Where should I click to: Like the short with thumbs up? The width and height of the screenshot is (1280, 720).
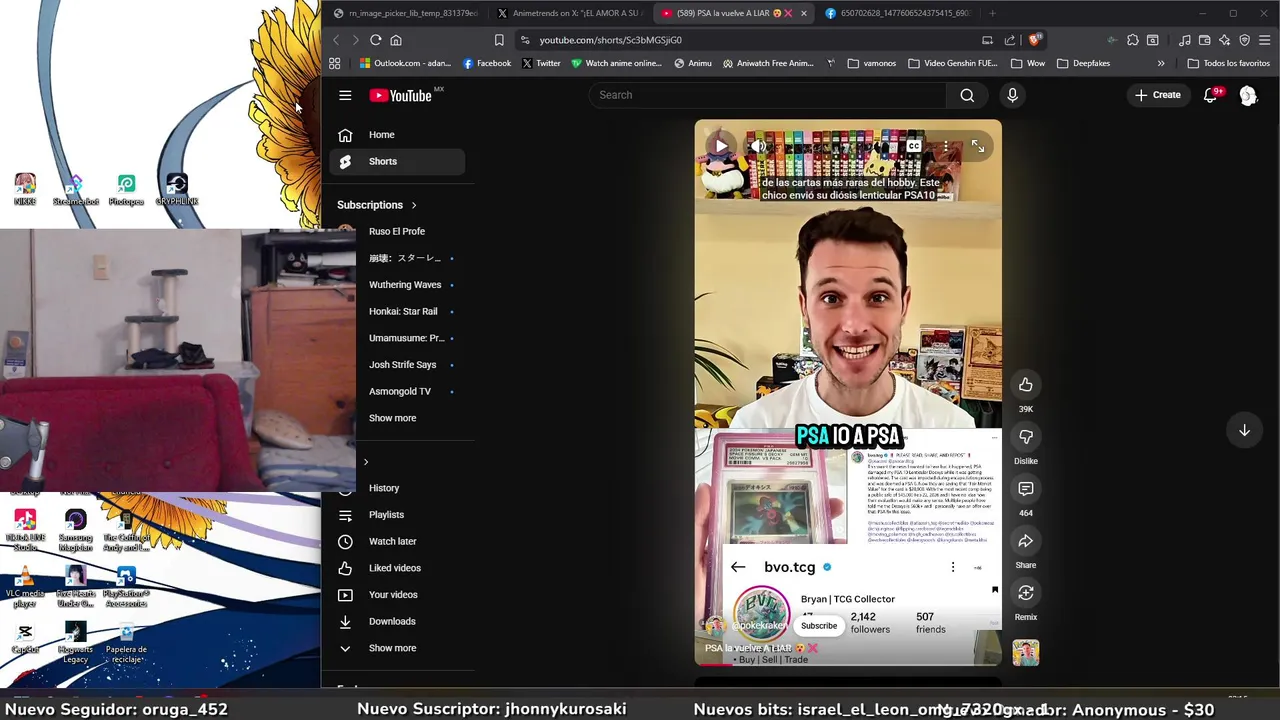(1026, 385)
